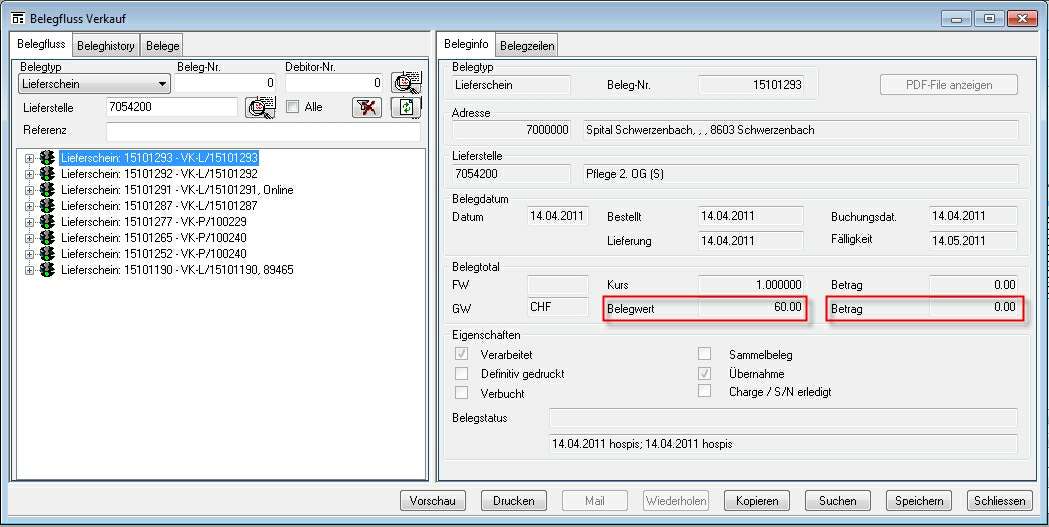Screen dimensions: 1049x527
Task: Click traffic light icon of Lieferschein 15101277
Action: [47, 222]
